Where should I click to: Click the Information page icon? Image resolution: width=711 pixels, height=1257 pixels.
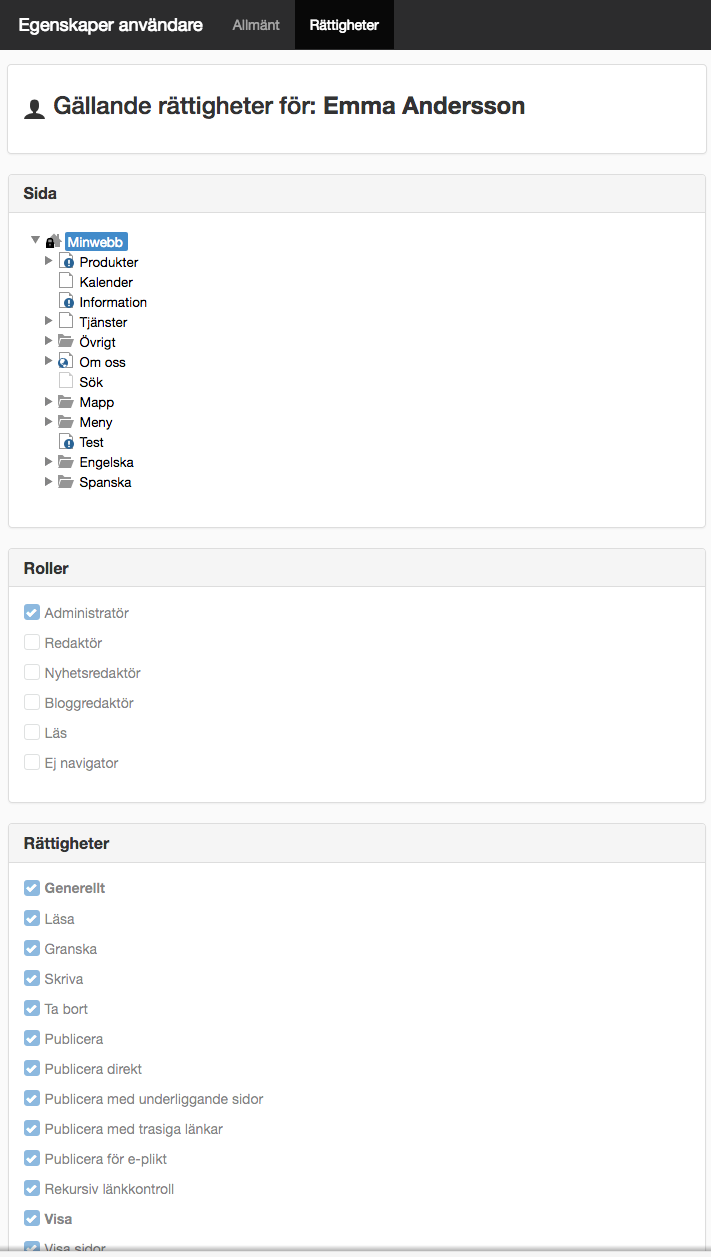click(x=66, y=301)
